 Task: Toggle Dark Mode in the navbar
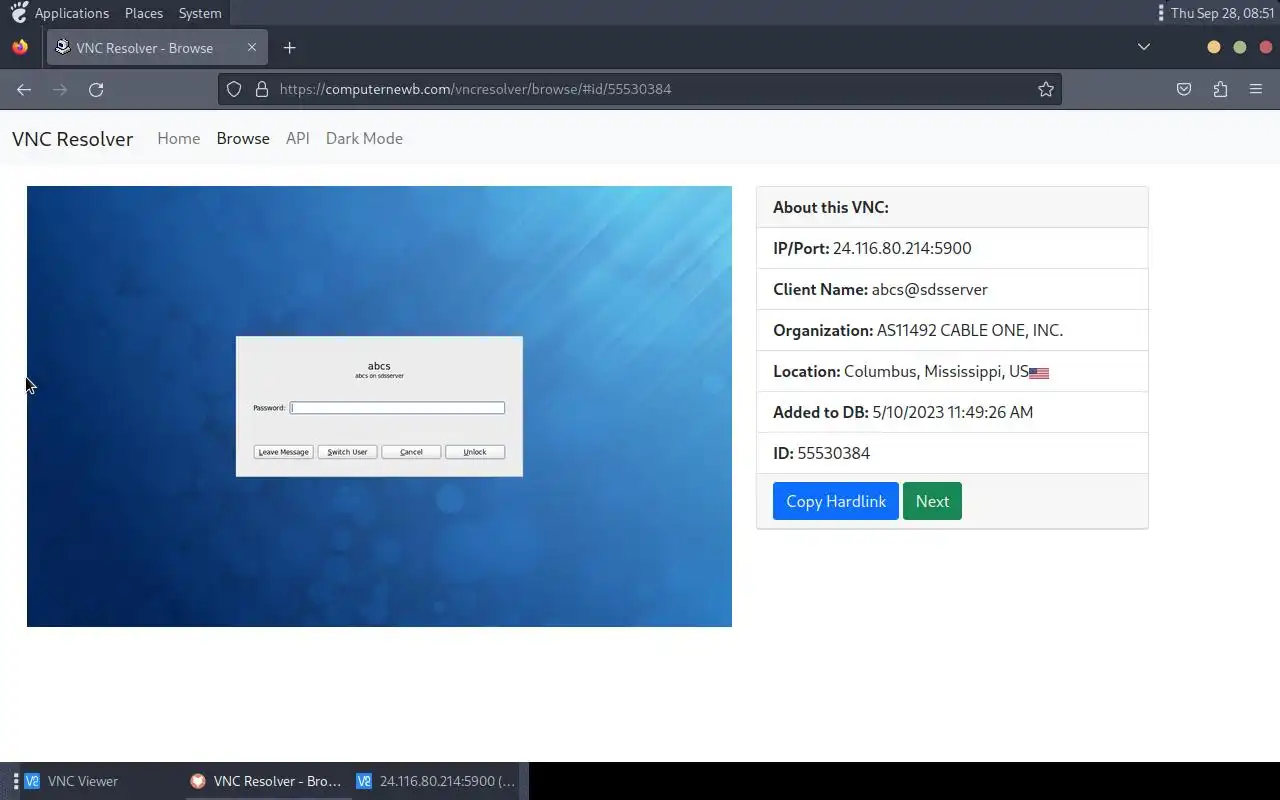pos(364,138)
